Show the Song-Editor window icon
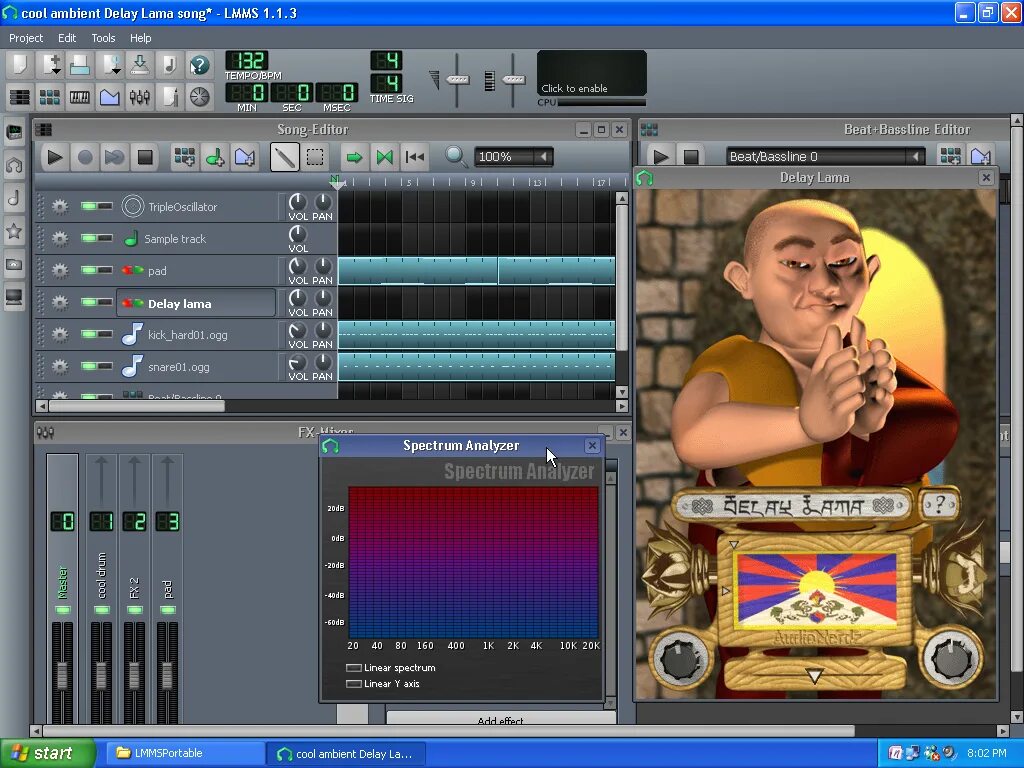The image size is (1024, 768). (x=20, y=97)
